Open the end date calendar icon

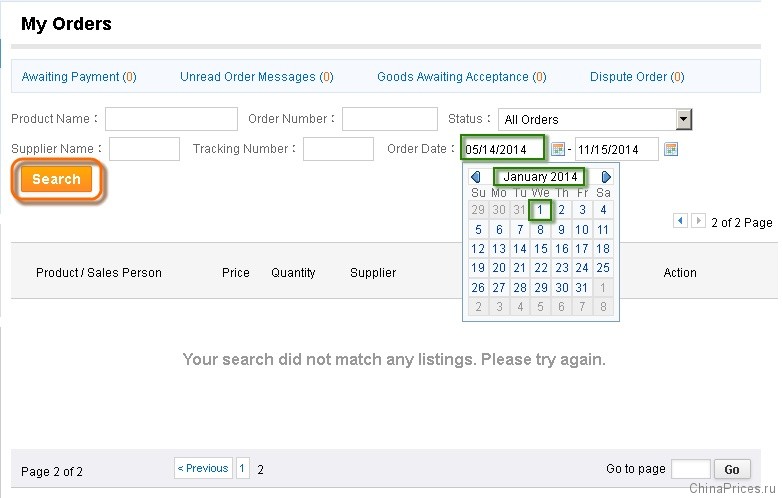click(671, 149)
